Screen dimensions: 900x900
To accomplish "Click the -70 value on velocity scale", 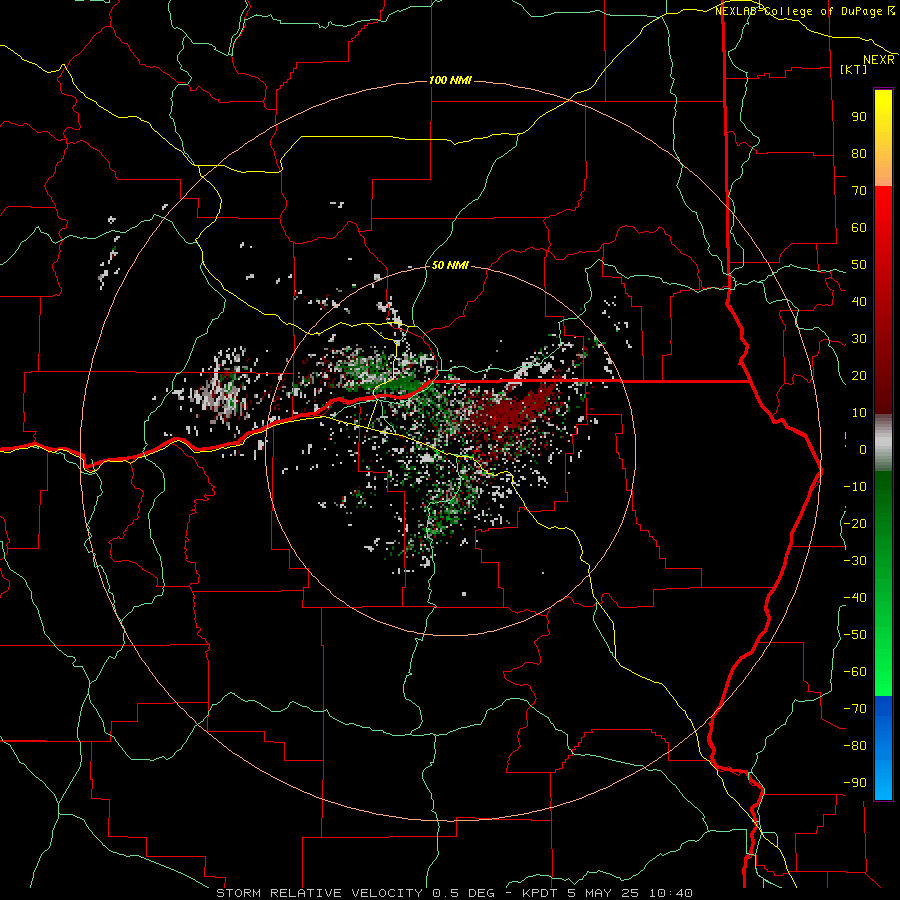I will (x=855, y=709).
